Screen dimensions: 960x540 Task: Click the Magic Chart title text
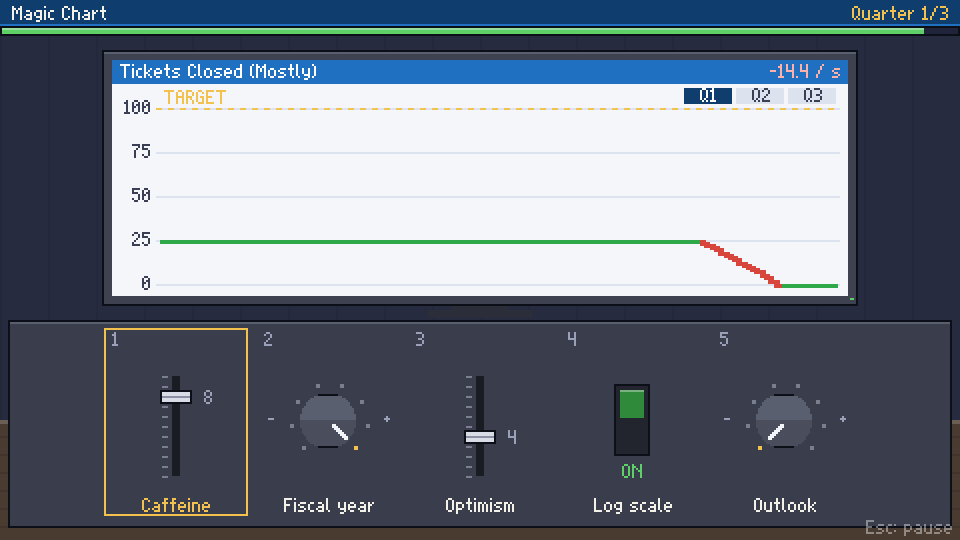(x=59, y=13)
